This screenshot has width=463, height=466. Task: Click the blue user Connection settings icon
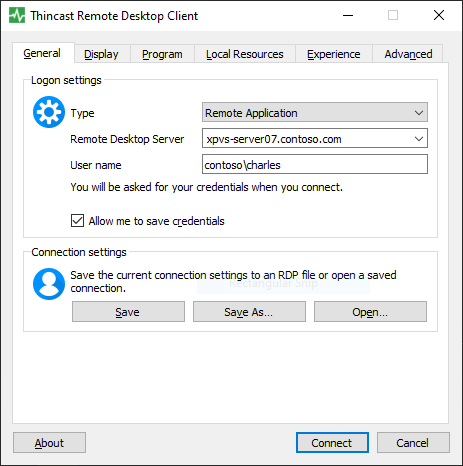coord(49,284)
